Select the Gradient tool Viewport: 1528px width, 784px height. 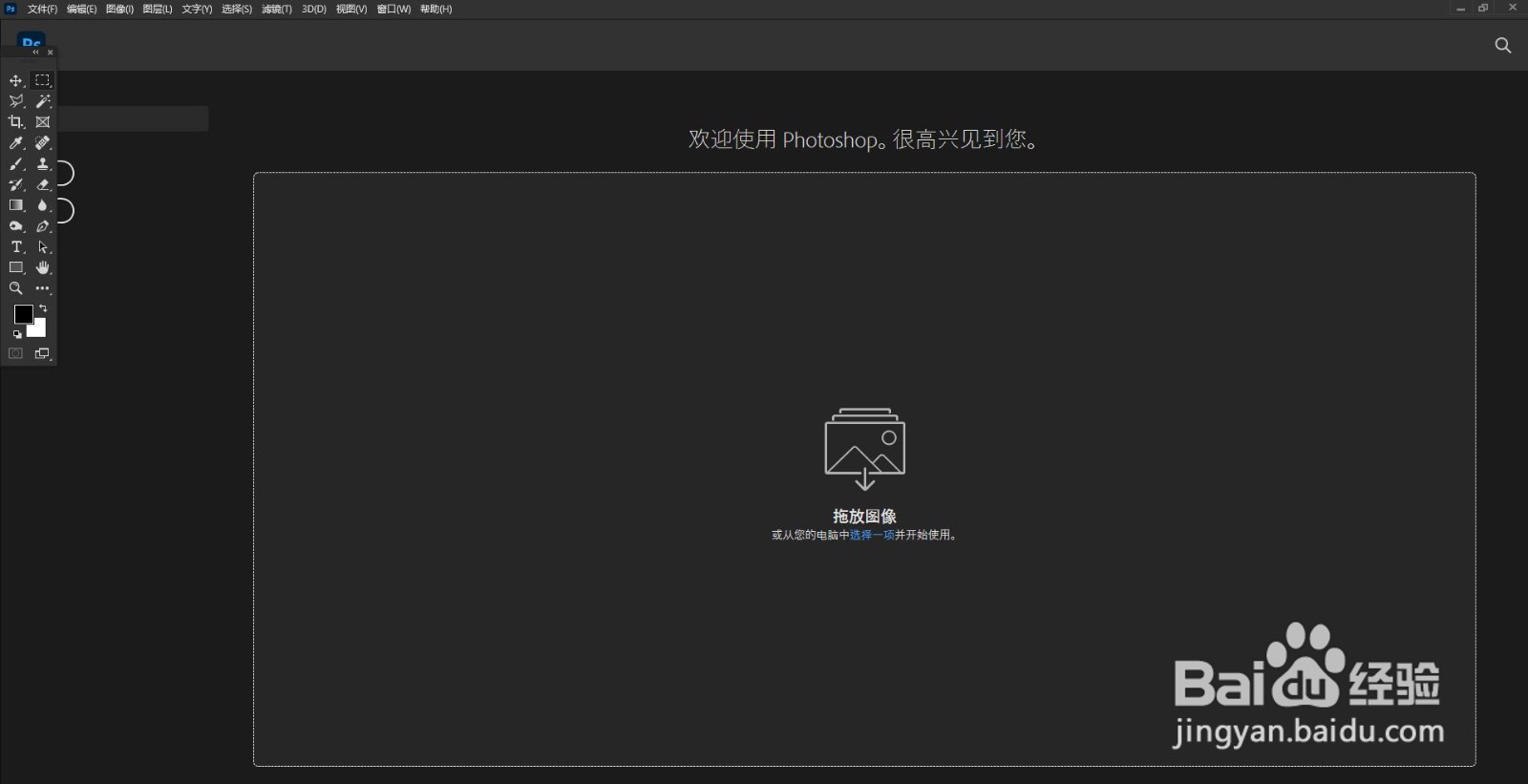point(16,205)
